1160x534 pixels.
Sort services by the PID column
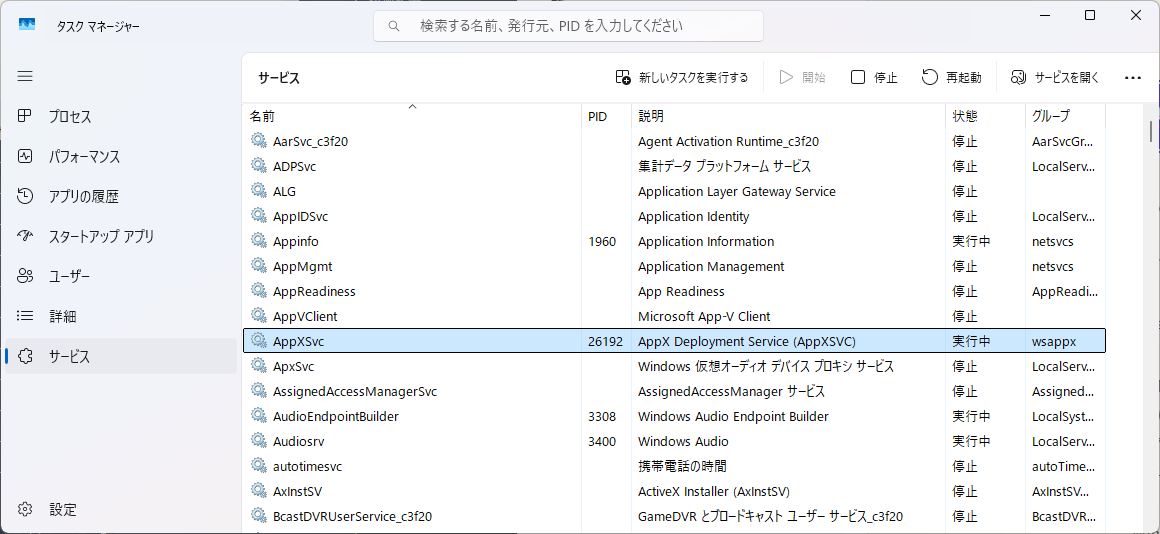597,116
